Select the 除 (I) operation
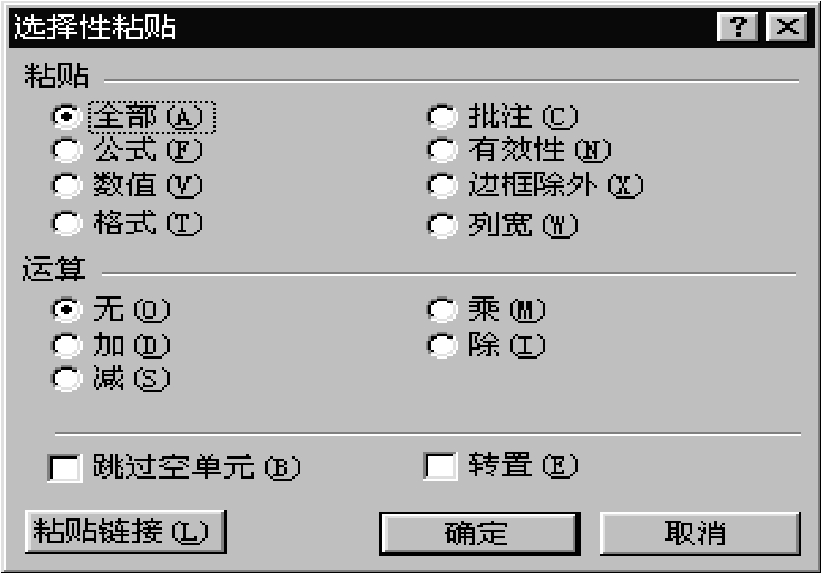Image resolution: width=821 pixels, height=573 pixels. (442, 346)
